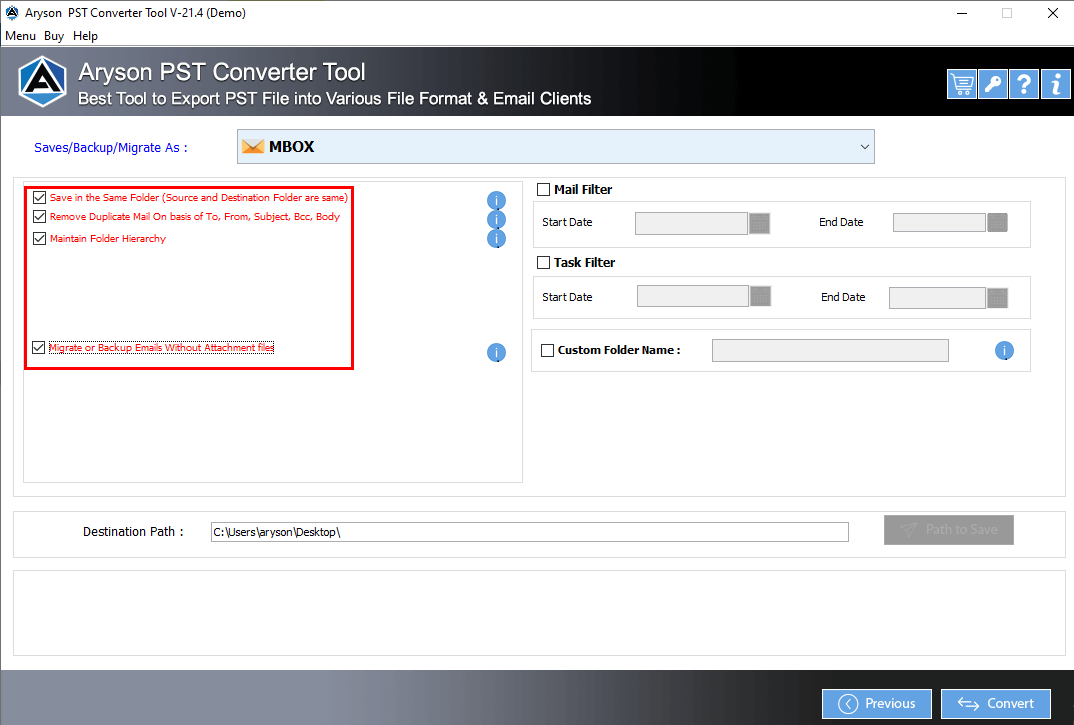Open the question mark help icon
Viewport: 1074px width, 725px height.
1024,84
